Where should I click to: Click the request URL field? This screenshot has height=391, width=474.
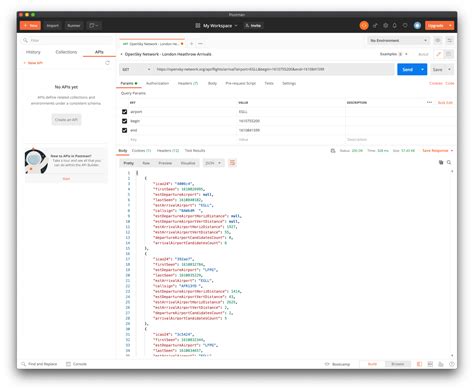coord(274,69)
